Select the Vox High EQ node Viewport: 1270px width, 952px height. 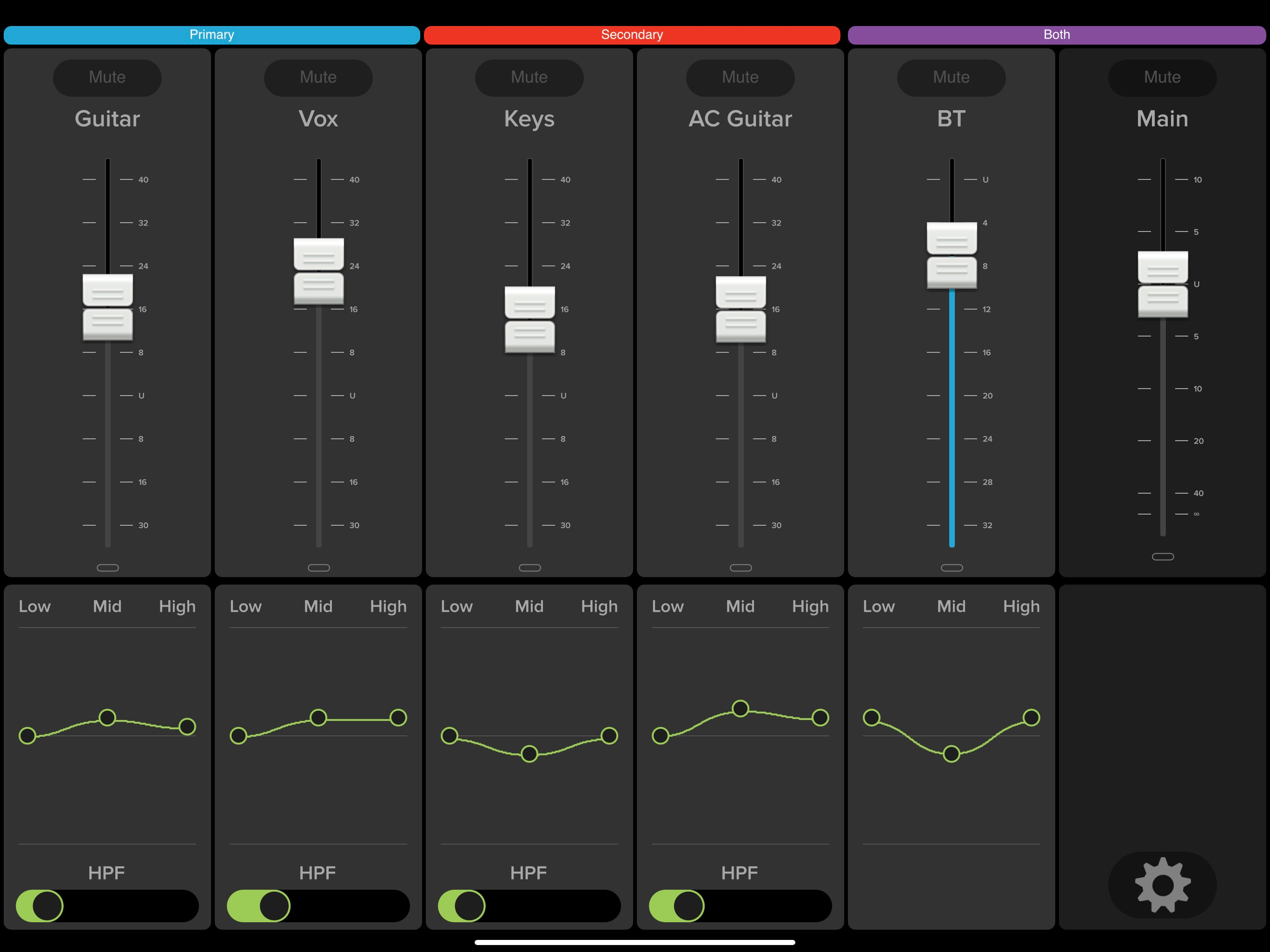coord(398,717)
